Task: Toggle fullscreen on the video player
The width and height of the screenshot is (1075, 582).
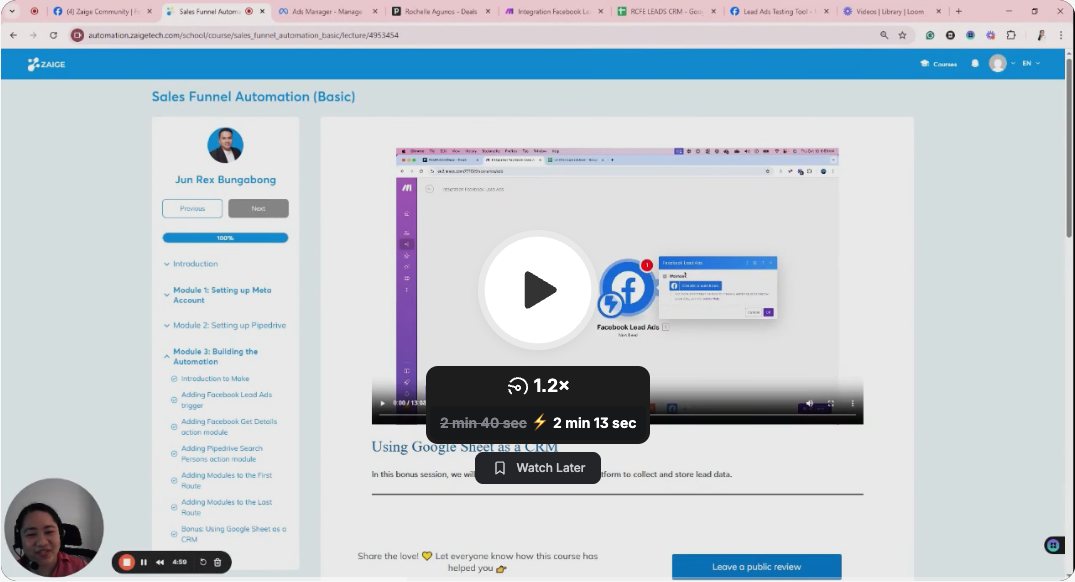Action: click(831, 403)
